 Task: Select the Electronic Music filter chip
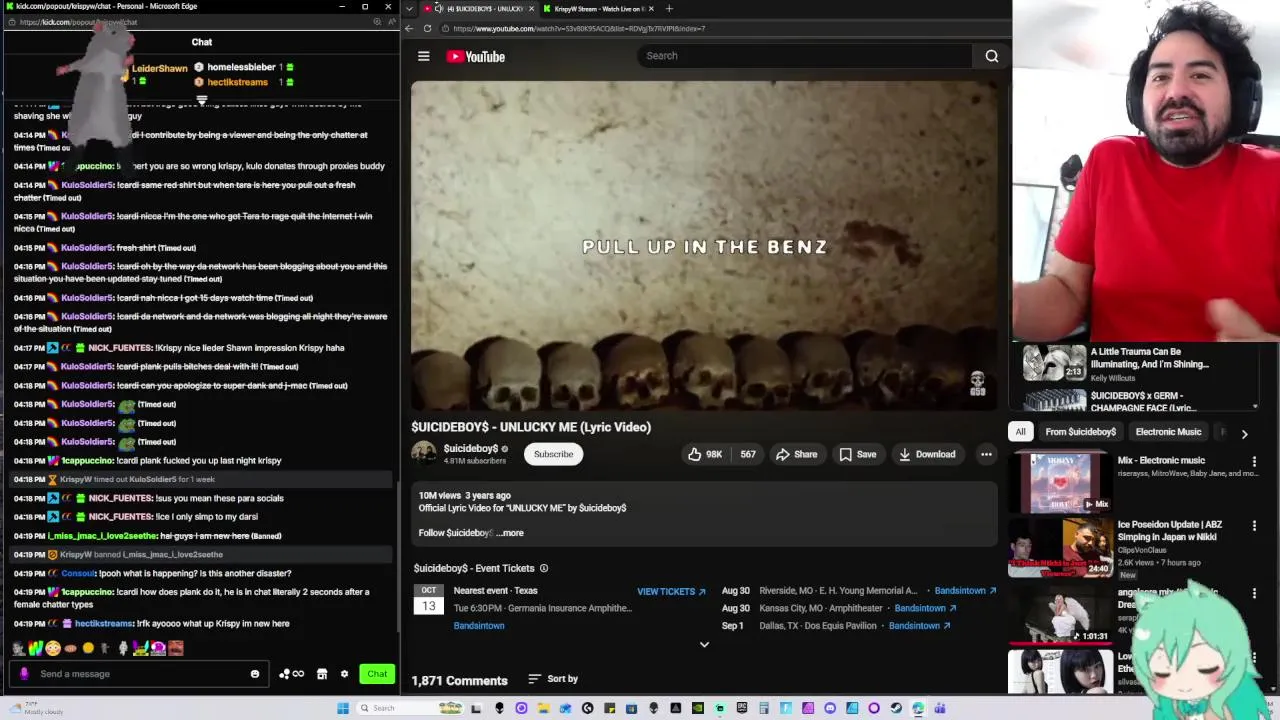(1168, 432)
